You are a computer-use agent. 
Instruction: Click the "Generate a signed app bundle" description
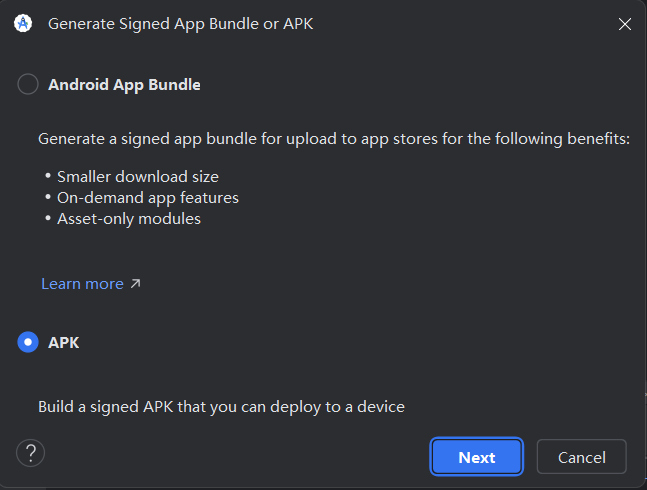click(x=334, y=139)
